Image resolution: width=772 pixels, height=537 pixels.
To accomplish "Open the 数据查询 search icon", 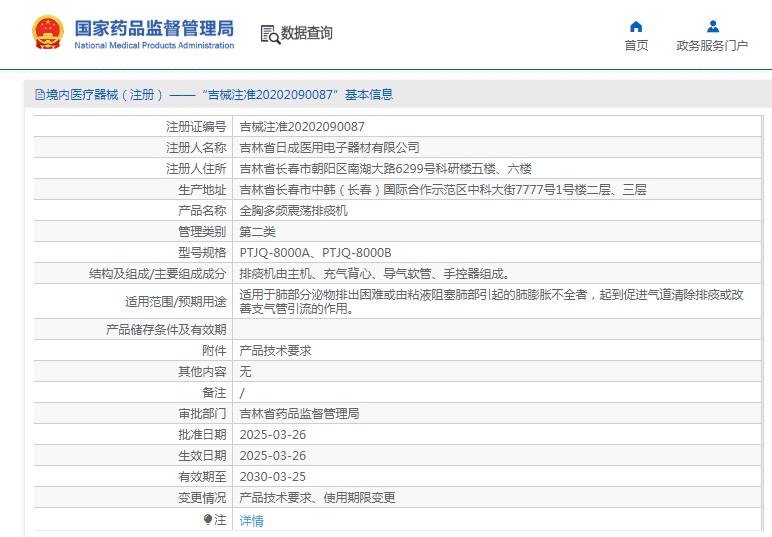I will tap(270, 34).
